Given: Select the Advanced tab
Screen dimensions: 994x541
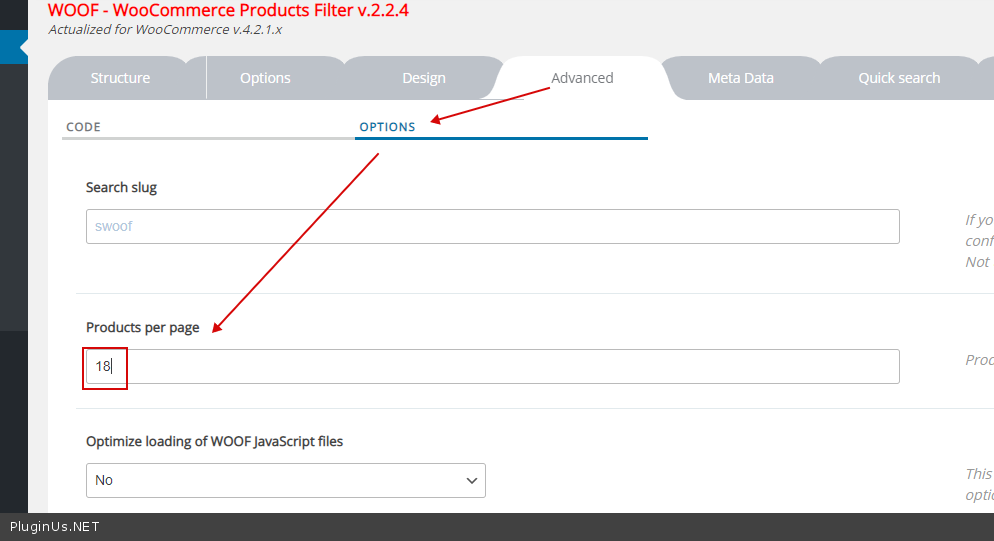Looking at the screenshot, I should click(x=582, y=78).
